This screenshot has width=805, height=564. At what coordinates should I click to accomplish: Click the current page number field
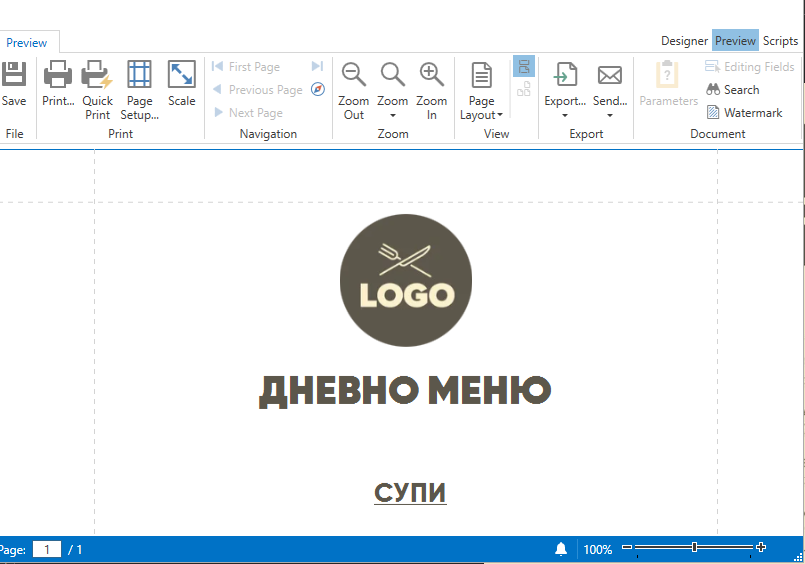(x=47, y=550)
